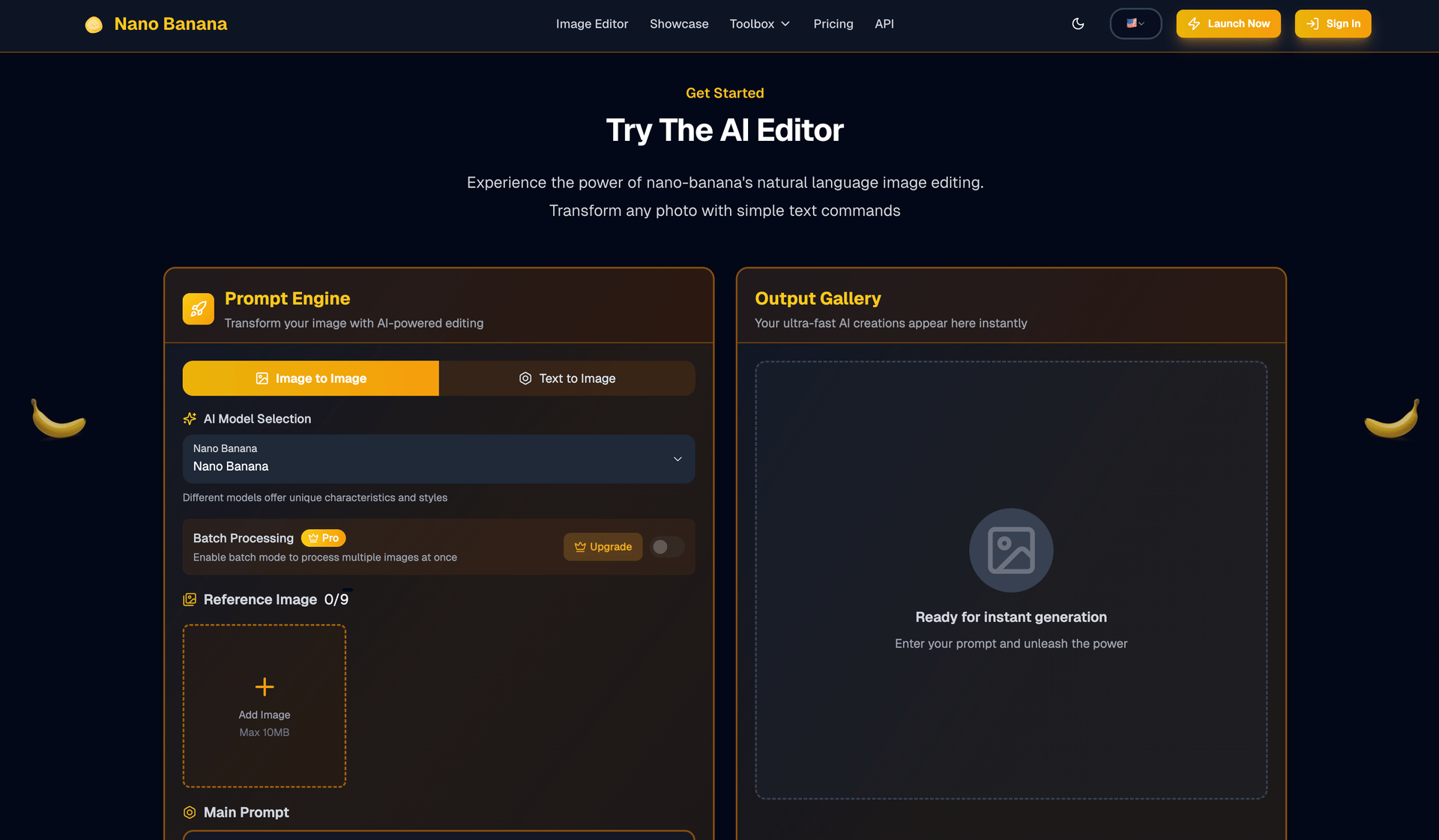Expand the Toolbox menu
This screenshot has width=1439, height=840.
[x=760, y=24]
